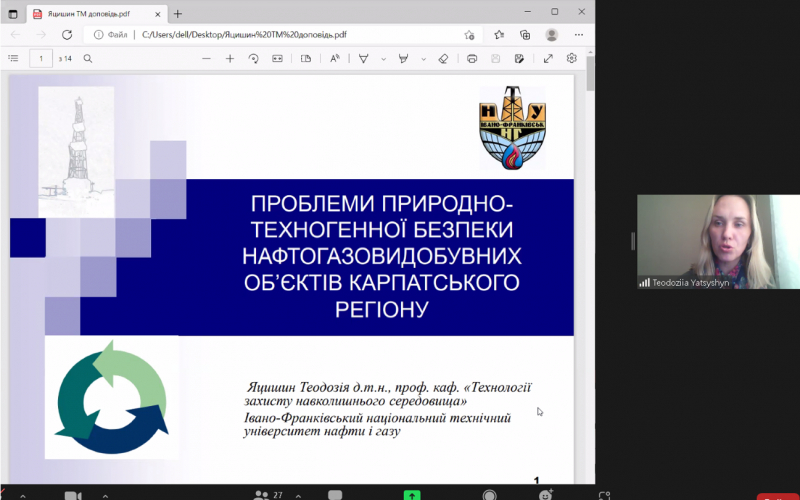
Task: Close the Яцишин ТМ доповідь.pdf tab
Action: (158, 14)
